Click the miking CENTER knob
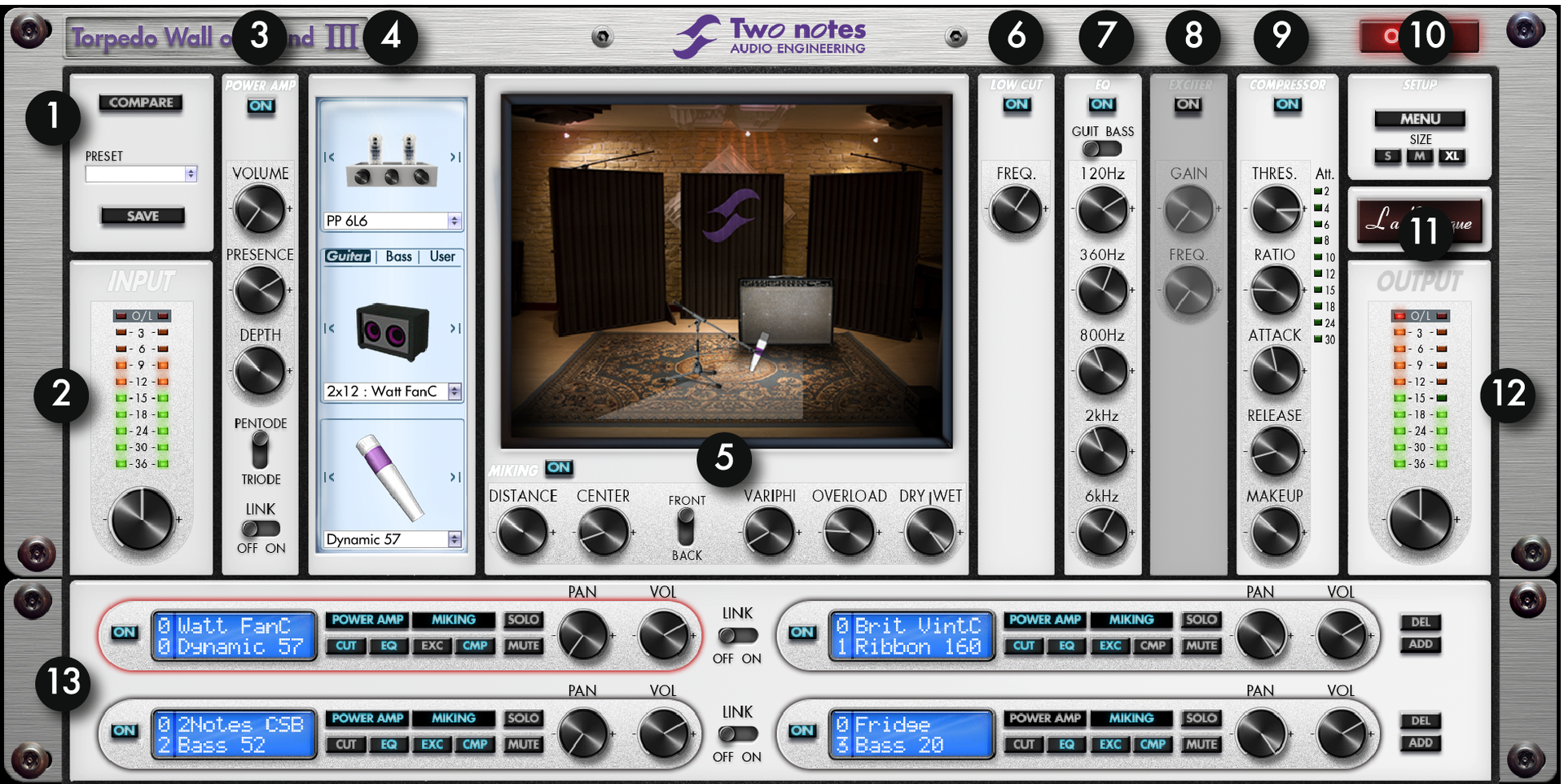1564x784 pixels. pos(603,532)
